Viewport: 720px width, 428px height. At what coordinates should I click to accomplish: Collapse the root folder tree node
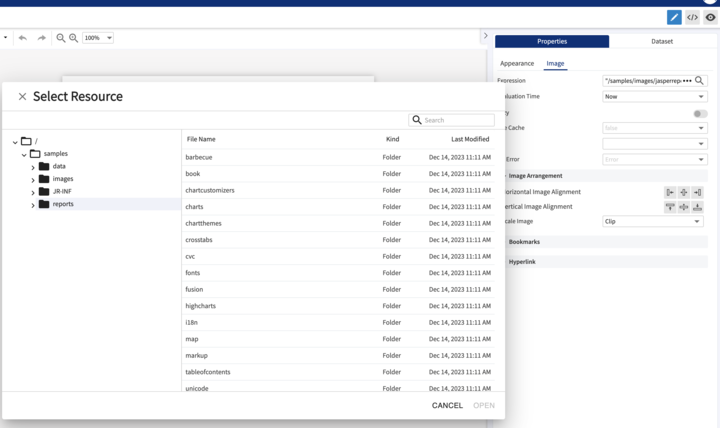coord(15,142)
